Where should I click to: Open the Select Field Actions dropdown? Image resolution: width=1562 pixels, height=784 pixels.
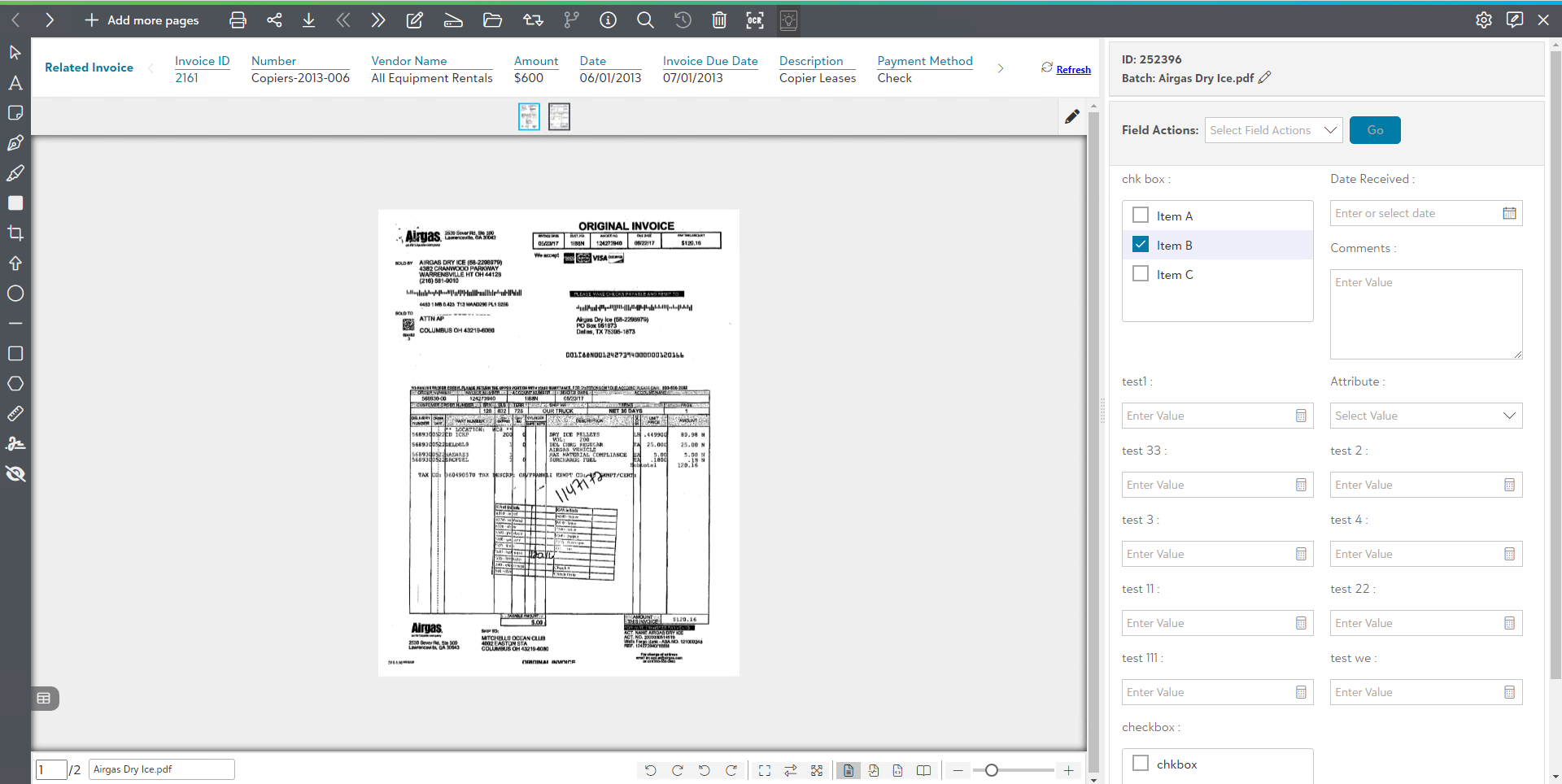(1273, 130)
